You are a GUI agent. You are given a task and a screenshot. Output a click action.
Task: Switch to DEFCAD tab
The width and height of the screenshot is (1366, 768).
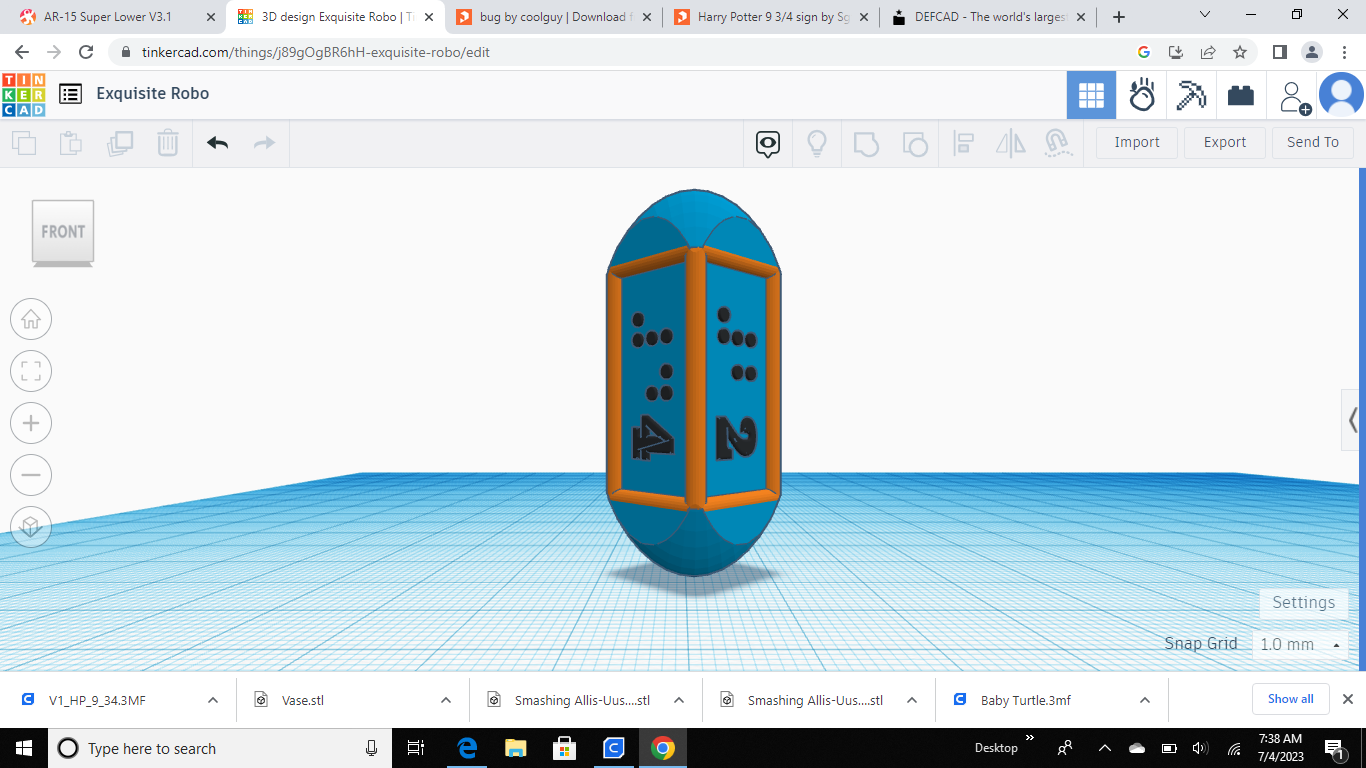(x=989, y=17)
